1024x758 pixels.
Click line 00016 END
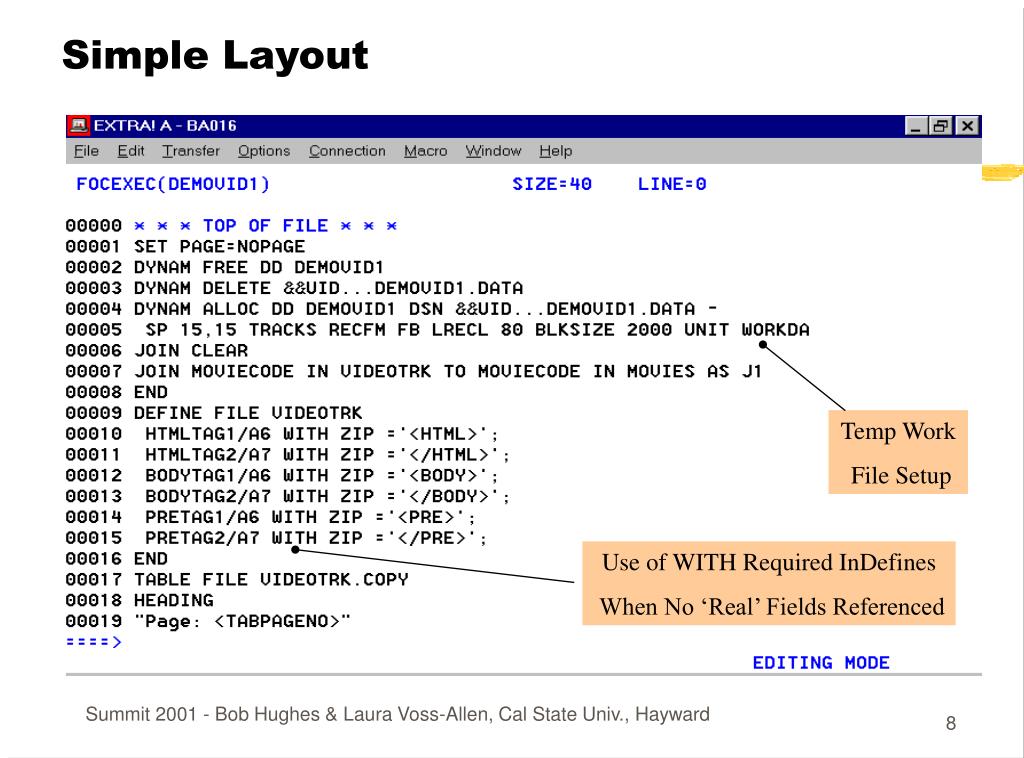click(x=116, y=560)
